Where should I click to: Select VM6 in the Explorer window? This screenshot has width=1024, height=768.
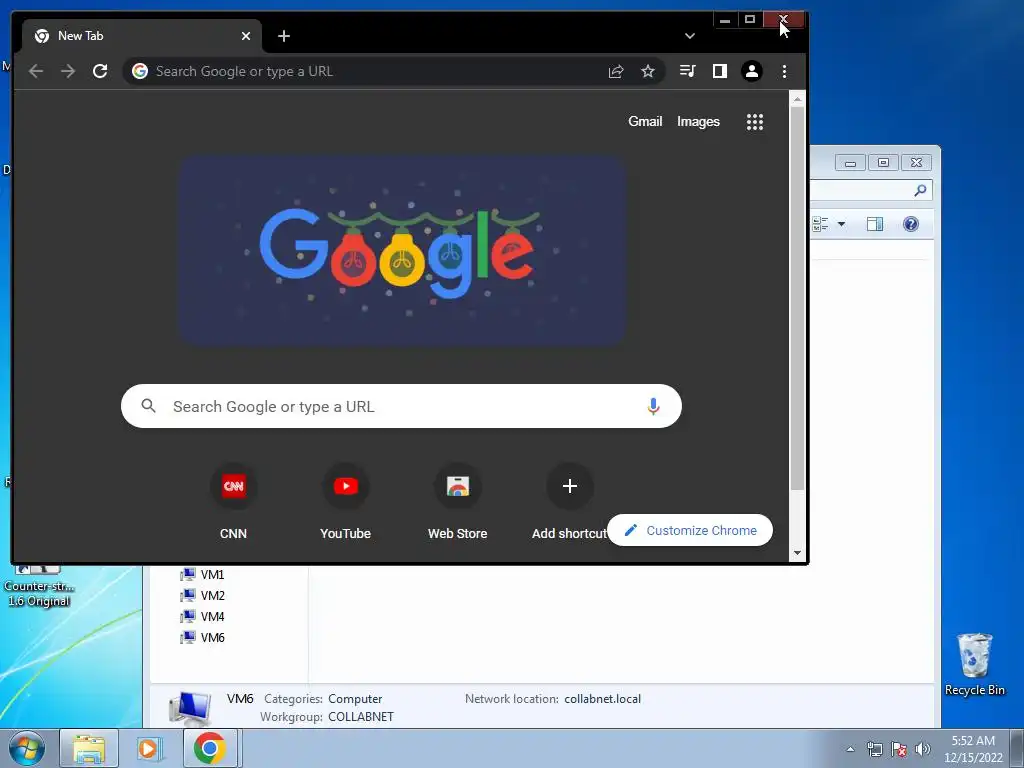[202, 637]
